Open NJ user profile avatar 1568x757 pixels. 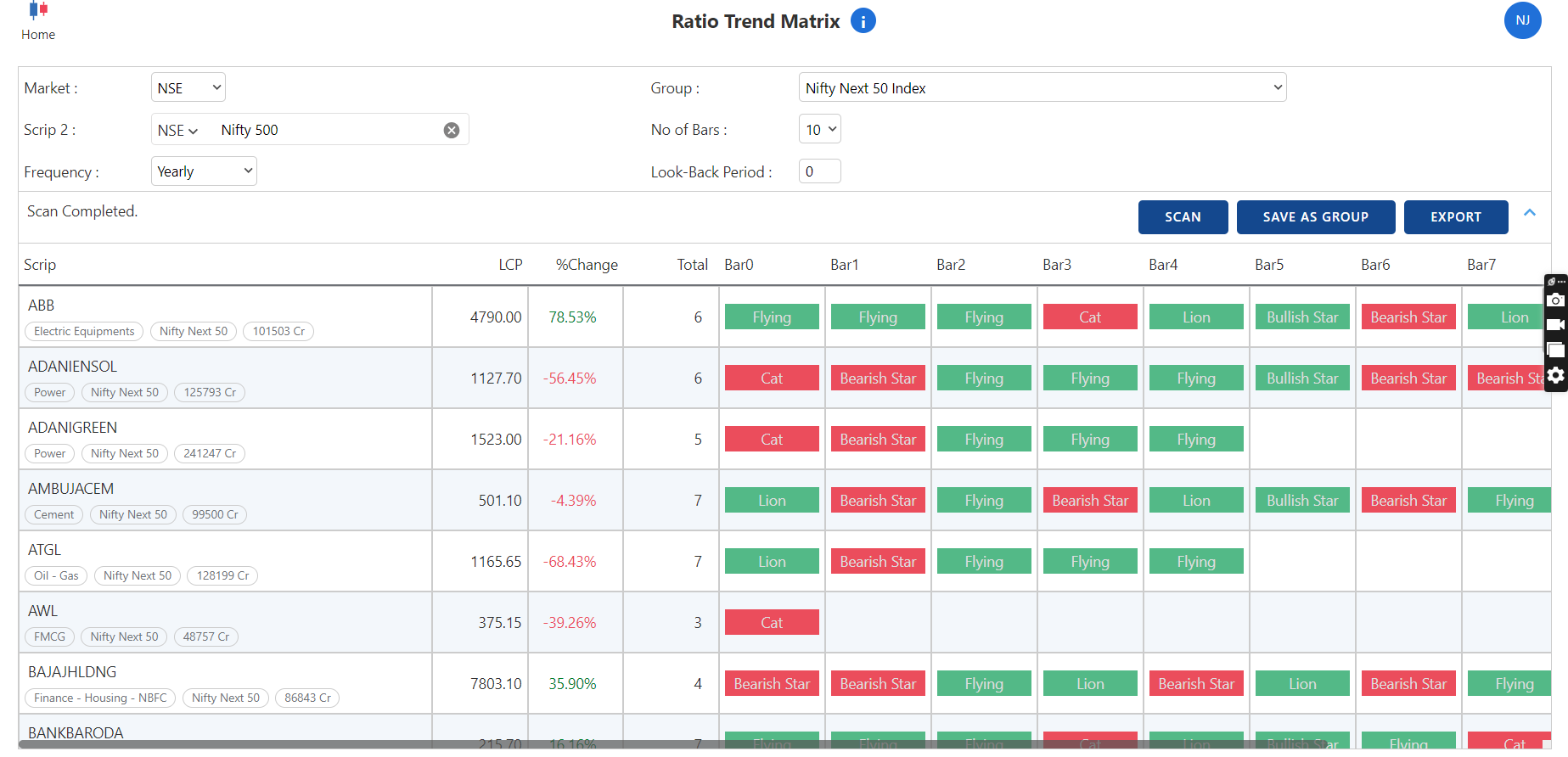point(1522,20)
